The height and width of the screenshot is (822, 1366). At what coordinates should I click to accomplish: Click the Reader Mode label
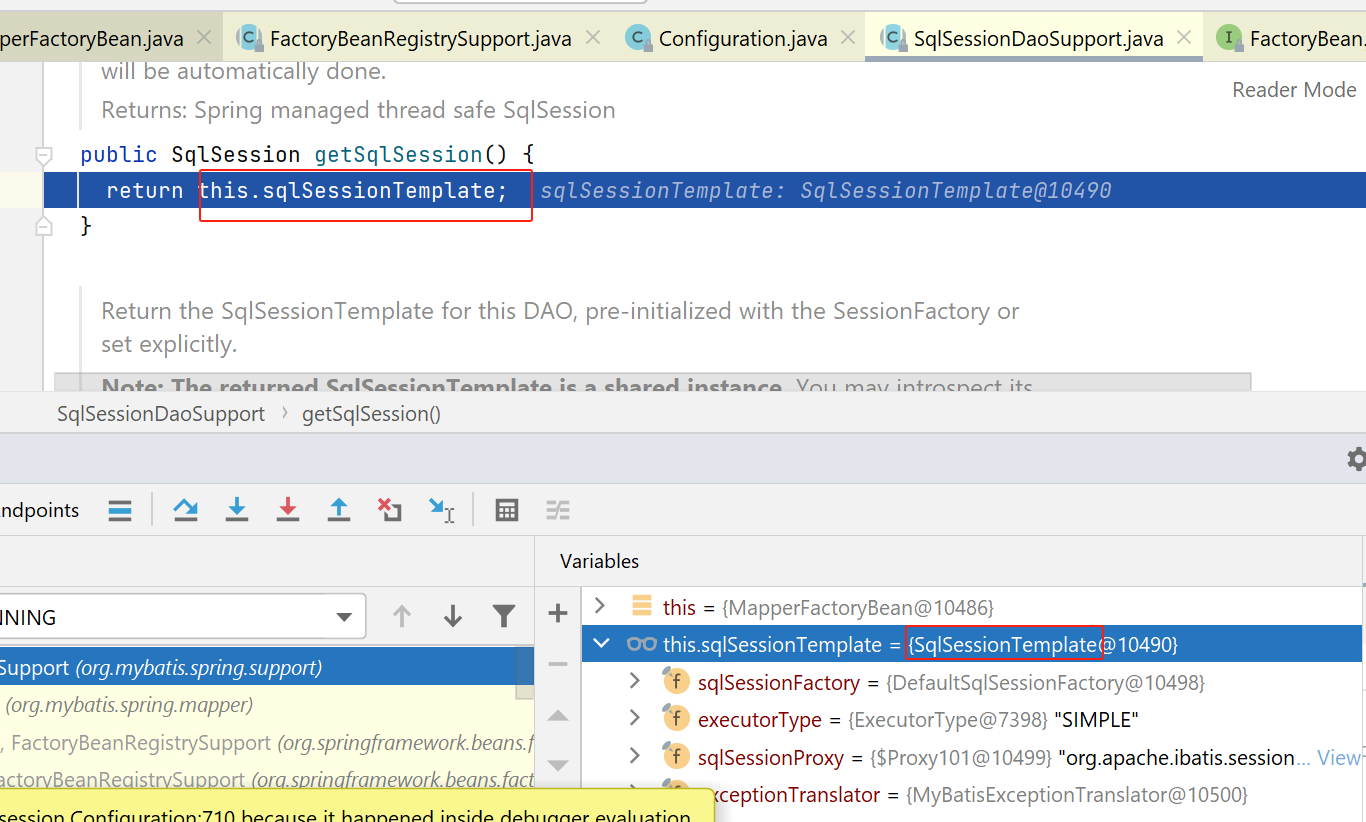(x=1294, y=90)
